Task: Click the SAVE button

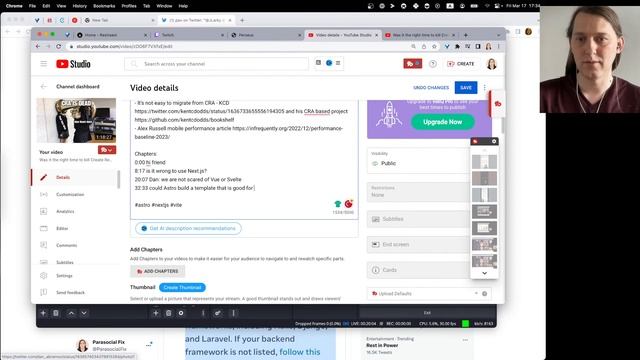Action: pos(466,87)
